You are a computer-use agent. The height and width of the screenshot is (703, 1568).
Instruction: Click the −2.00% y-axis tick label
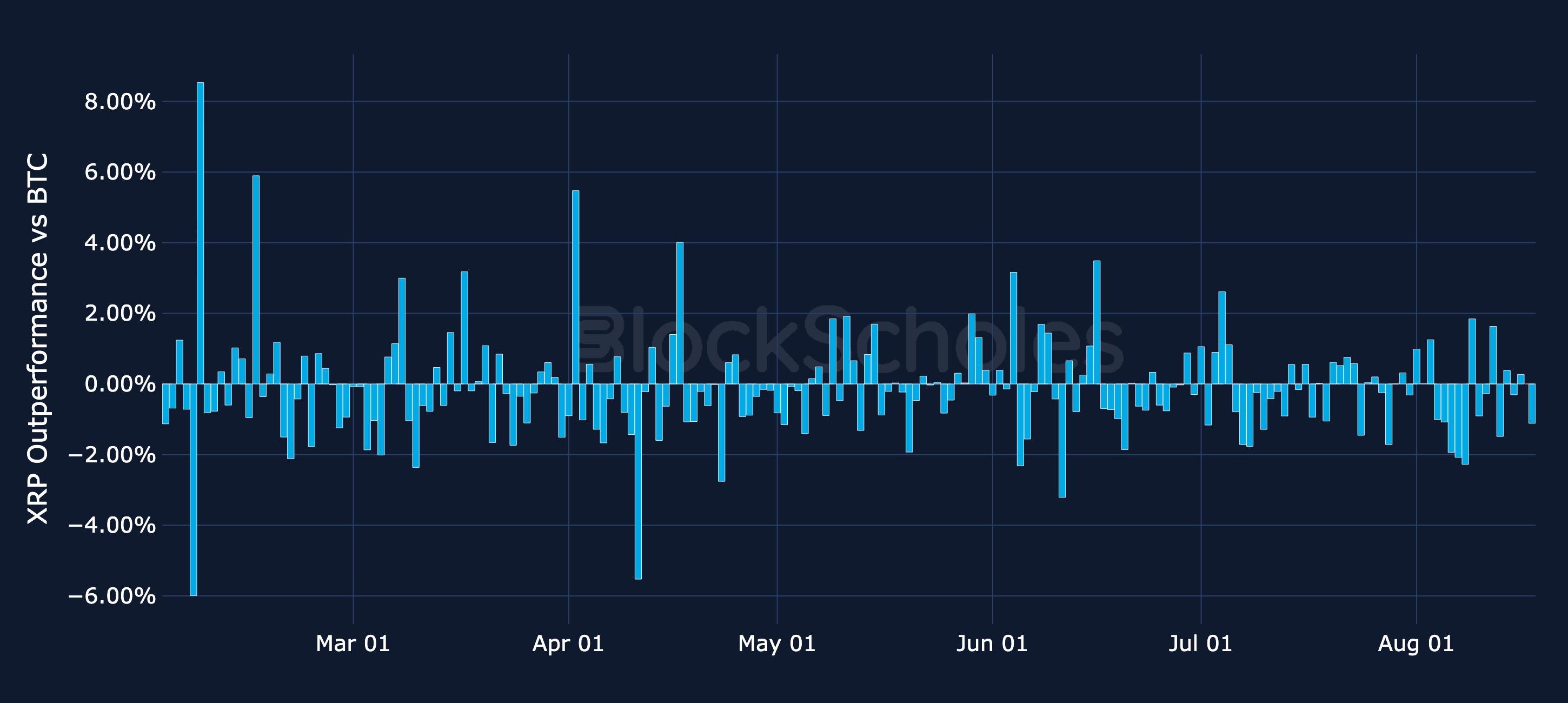tap(111, 455)
